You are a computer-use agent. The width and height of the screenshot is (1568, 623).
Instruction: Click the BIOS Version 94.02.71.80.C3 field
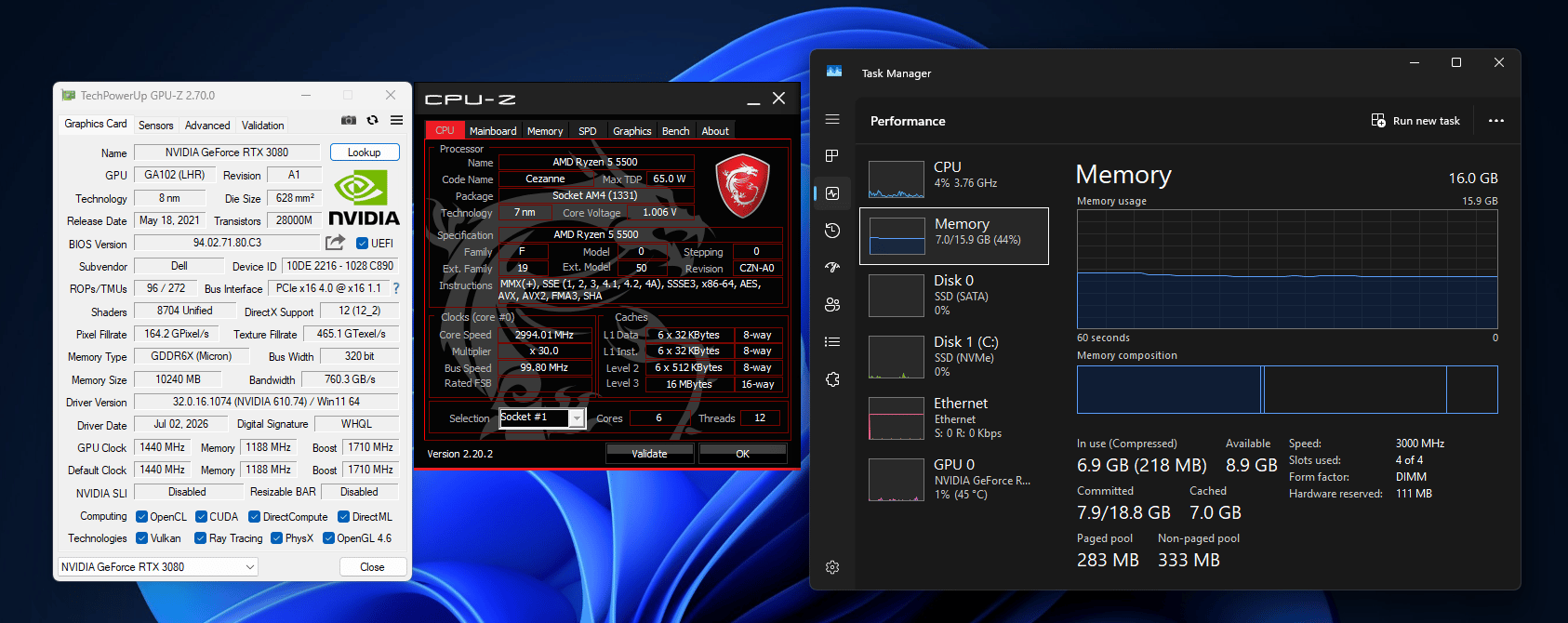tap(228, 243)
